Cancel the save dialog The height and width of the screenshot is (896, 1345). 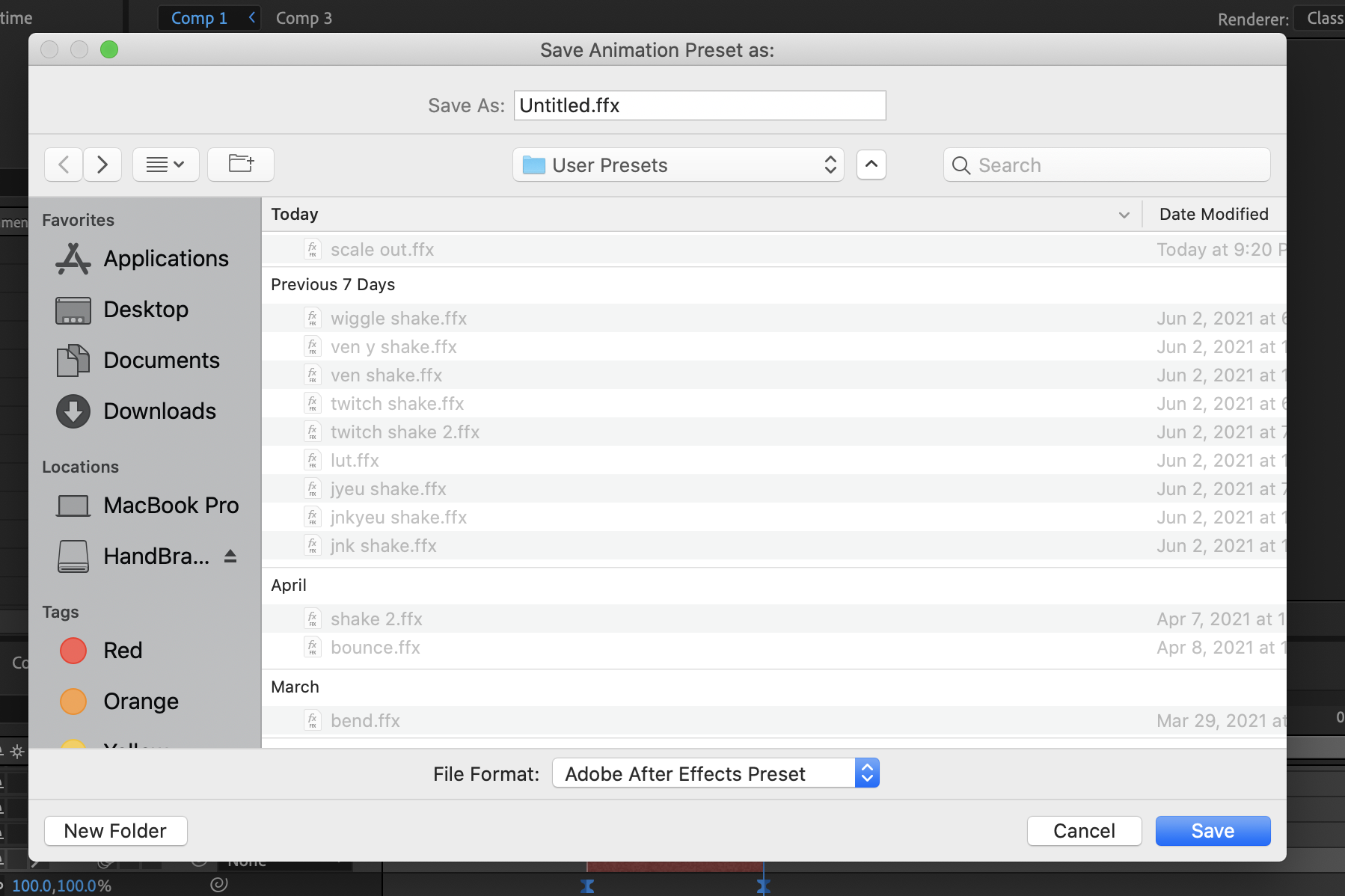pos(1084,830)
